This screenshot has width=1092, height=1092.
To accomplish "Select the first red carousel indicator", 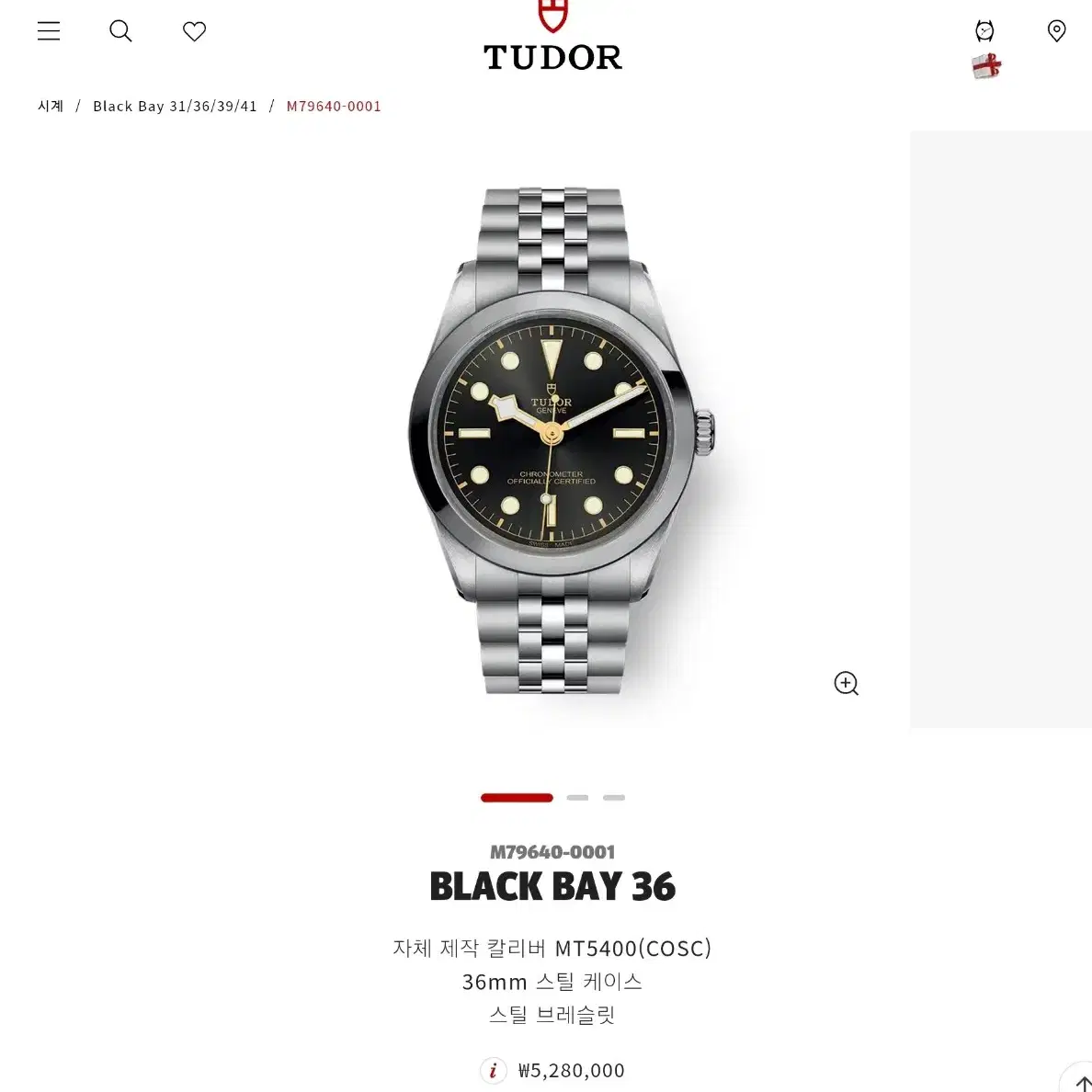I will tap(517, 798).
